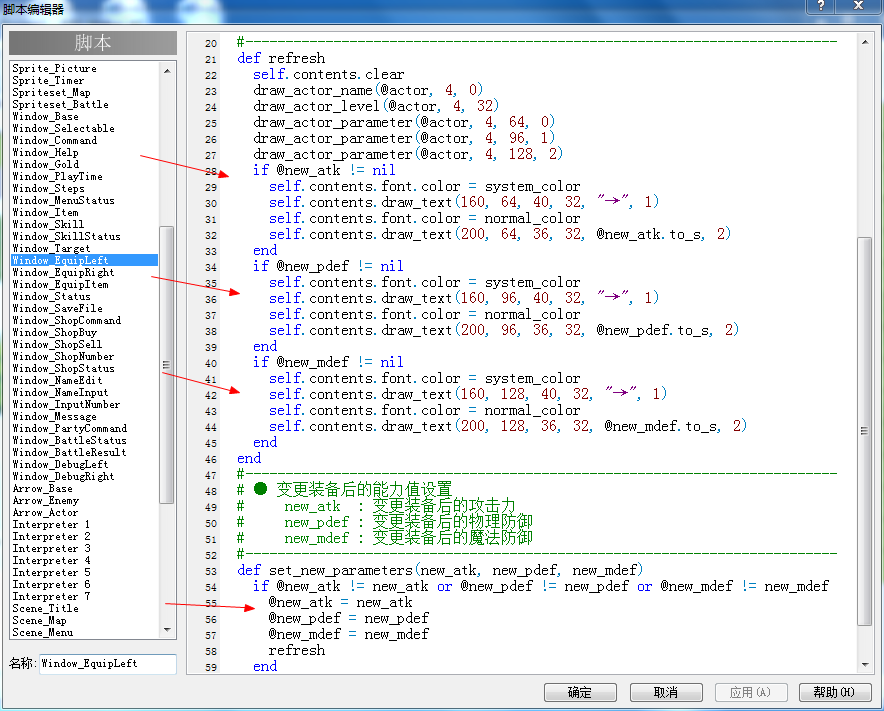Open help with the 帮助(H) button
Screen dimensions: 884x711
pyautogui.click(x=835, y=692)
